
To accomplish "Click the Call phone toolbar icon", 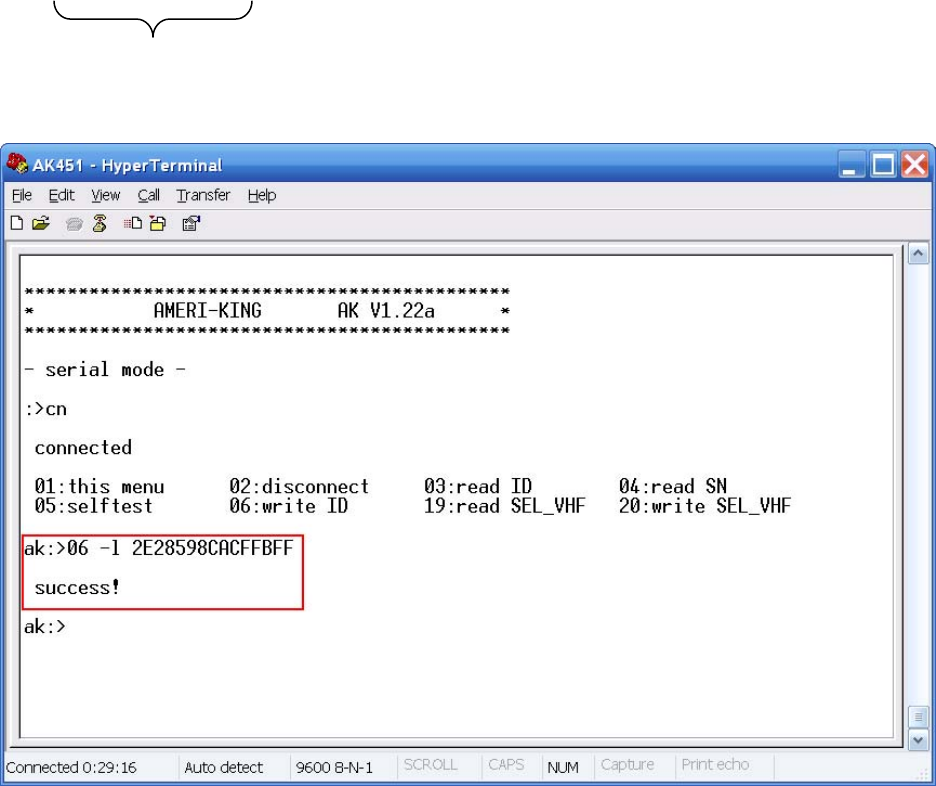I will pos(75,224).
